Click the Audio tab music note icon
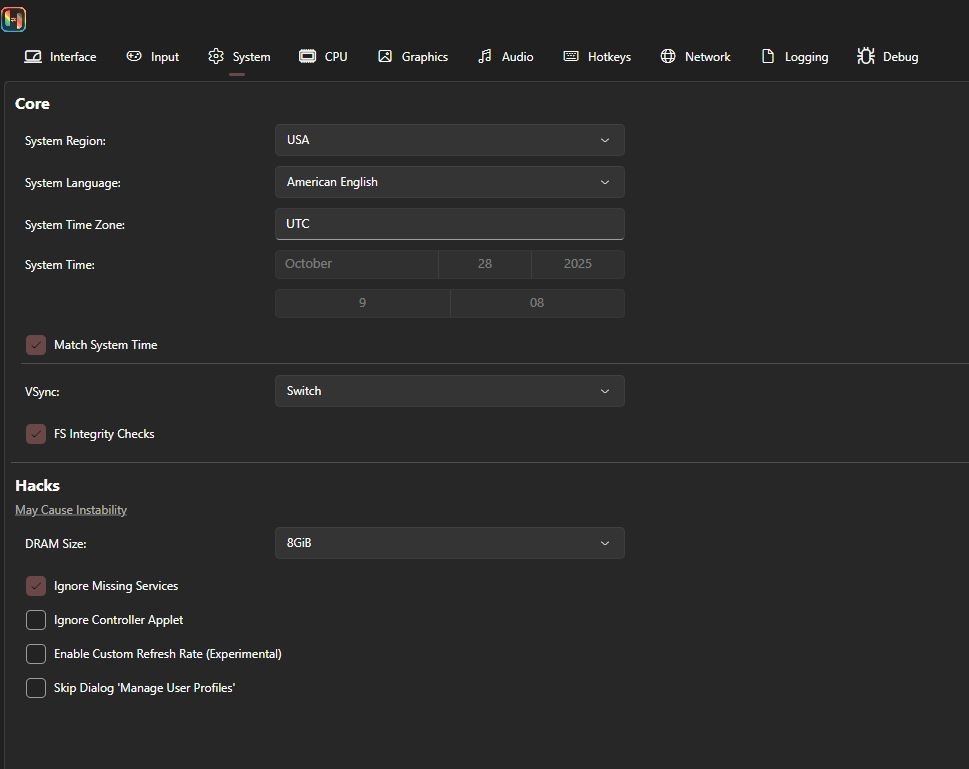The height and width of the screenshot is (769, 969). click(x=485, y=56)
